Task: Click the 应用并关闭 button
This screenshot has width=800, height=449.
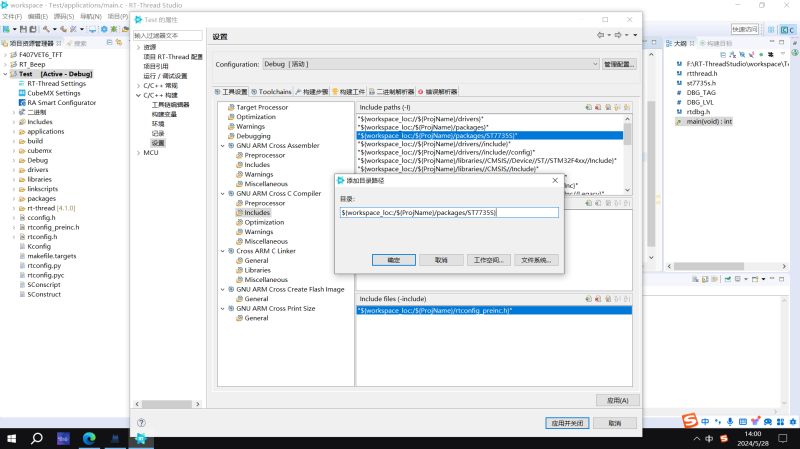Action: pos(567,423)
